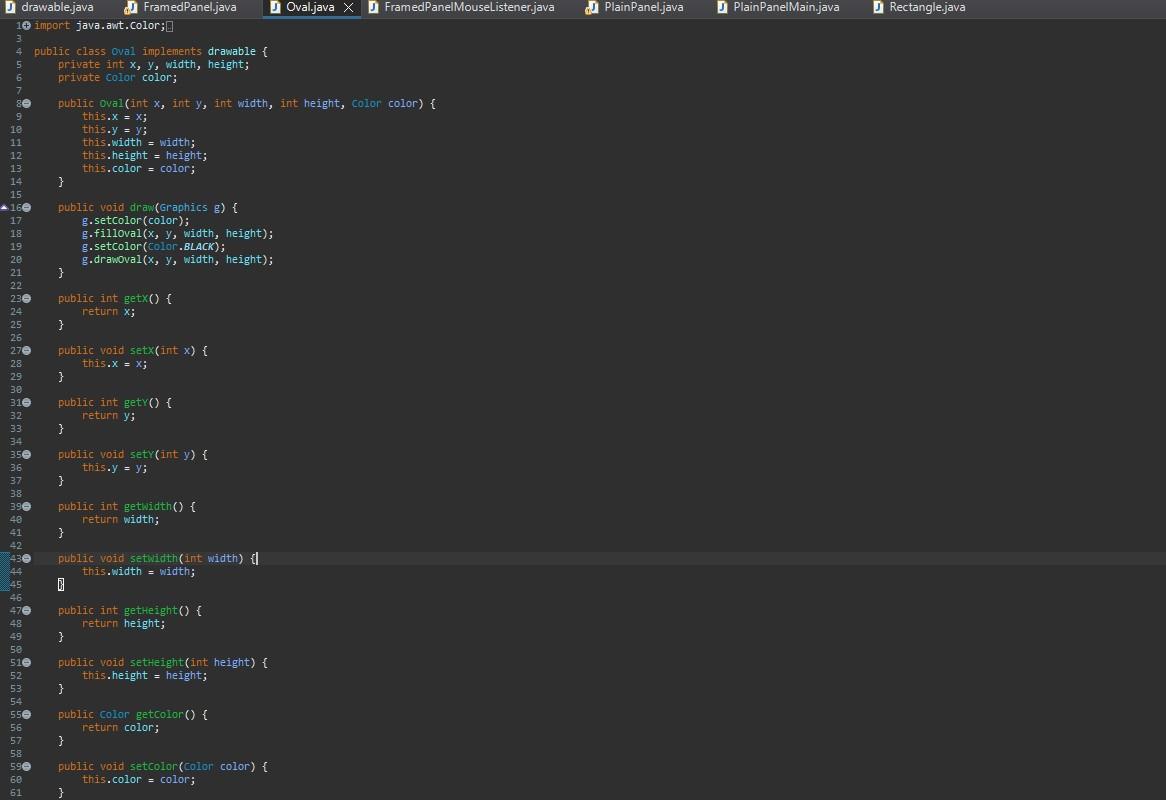The height and width of the screenshot is (800, 1166).
Task: Click the Java file icon on PlainPanel.java tab
Action: pyautogui.click(x=591, y=7)
